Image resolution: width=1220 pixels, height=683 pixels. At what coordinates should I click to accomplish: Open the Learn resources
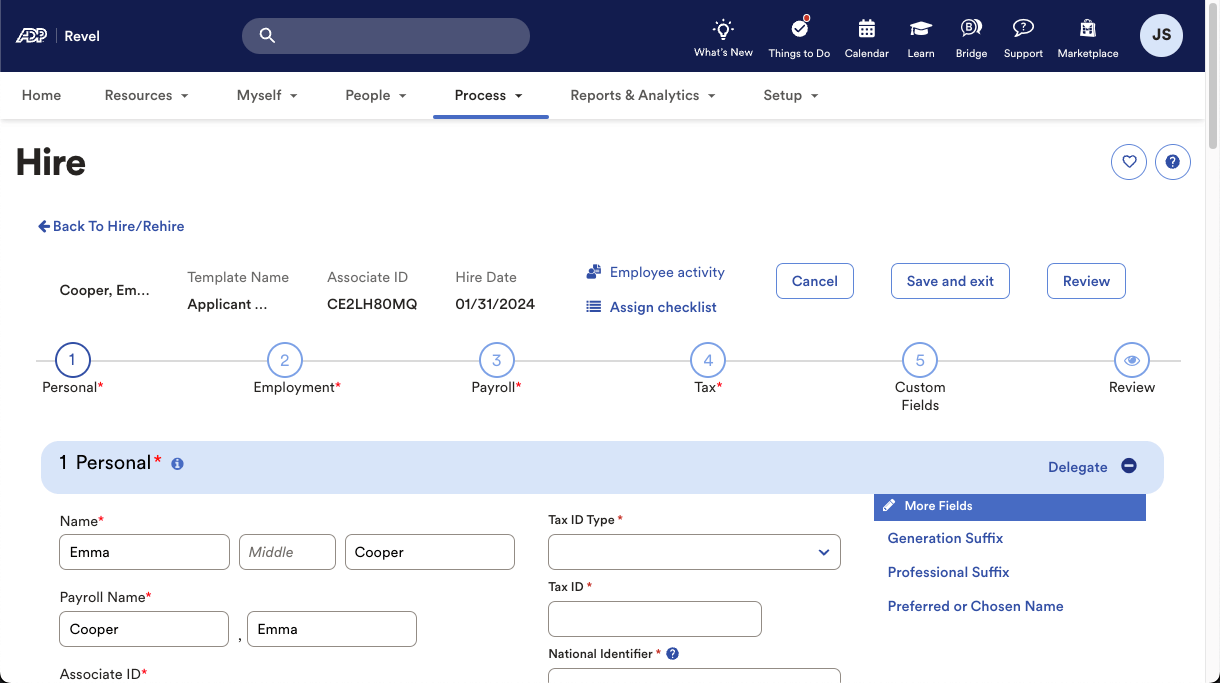point(920,37)
